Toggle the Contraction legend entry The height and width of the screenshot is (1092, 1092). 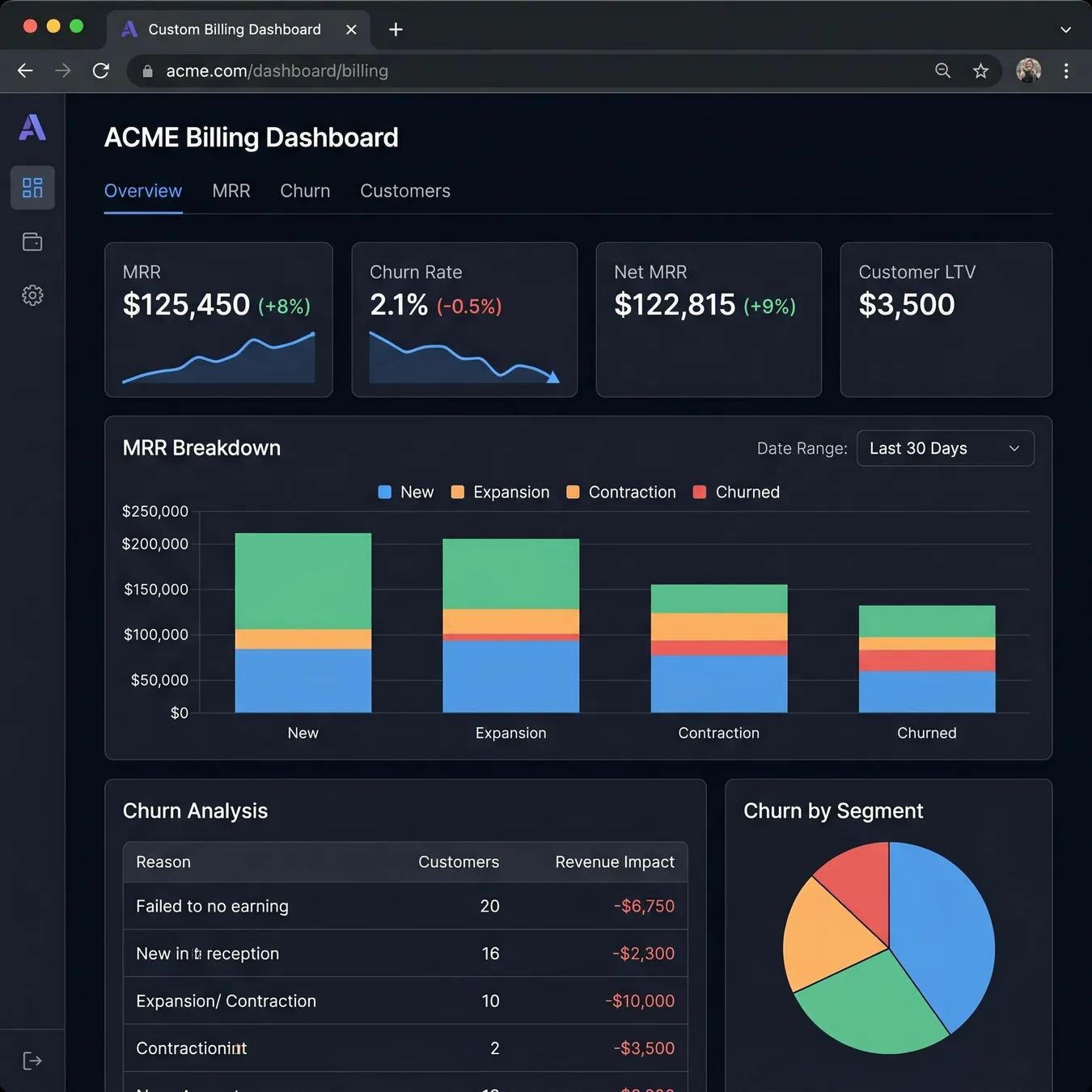click(621, 492)
